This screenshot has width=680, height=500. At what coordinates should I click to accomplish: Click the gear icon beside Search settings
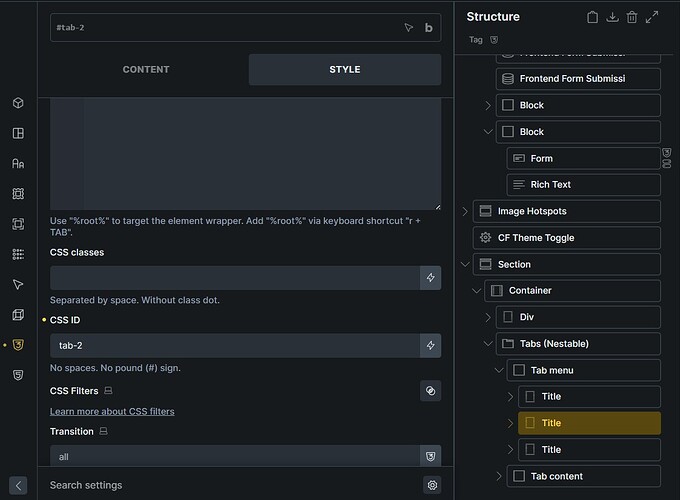pyautogui.click(x=432, y=485)
